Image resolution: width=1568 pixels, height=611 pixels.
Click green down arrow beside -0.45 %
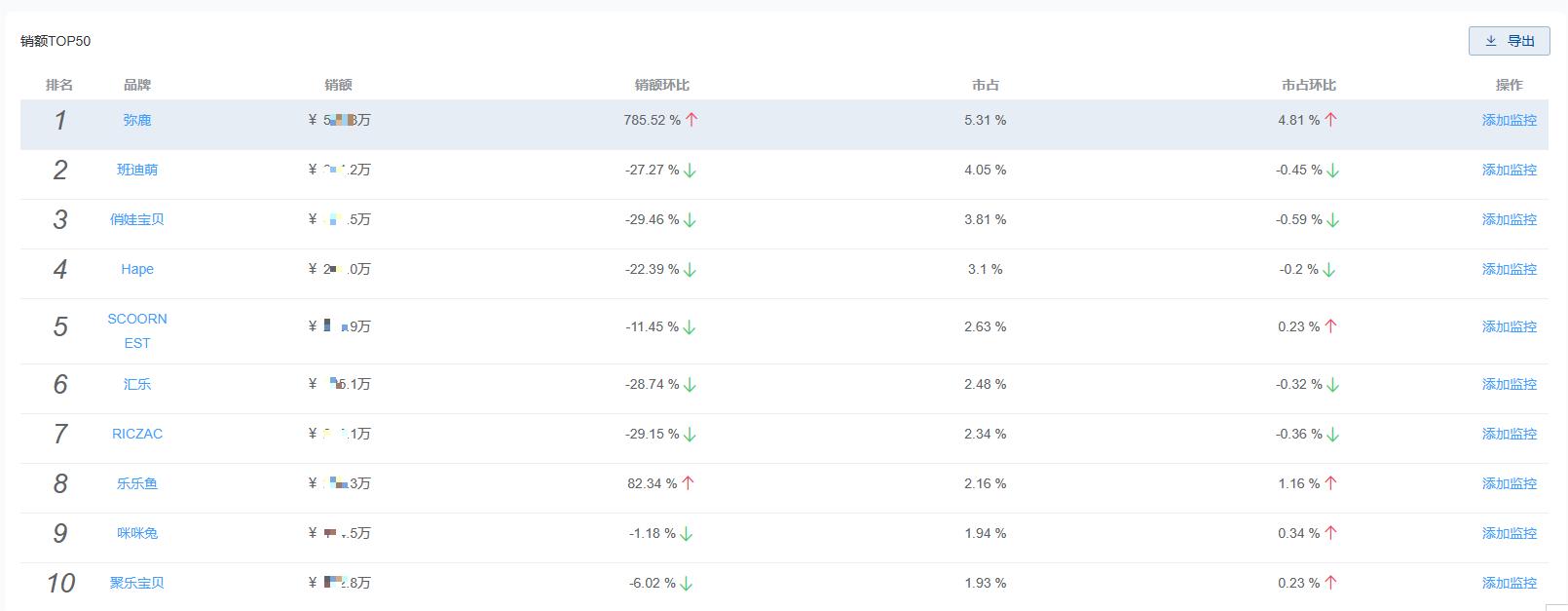1333,171
